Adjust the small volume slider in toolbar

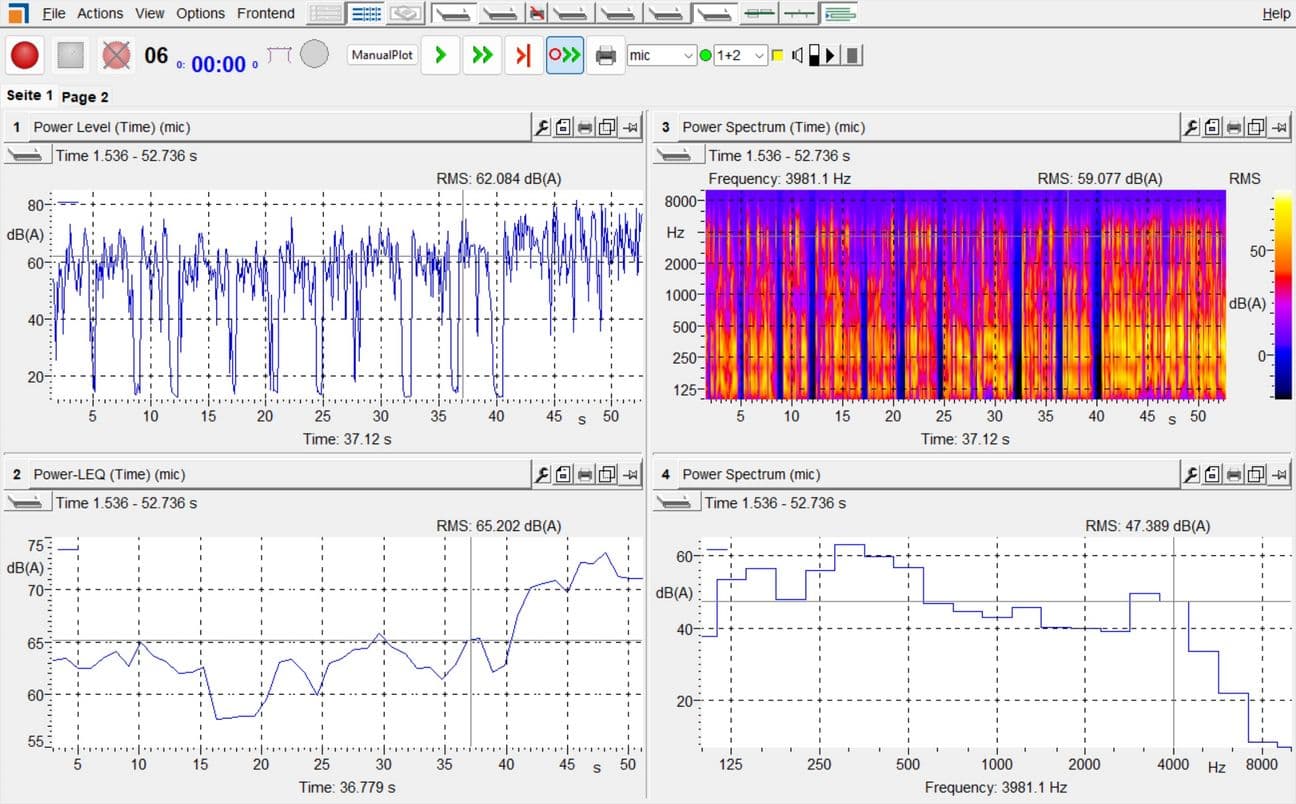814,56
